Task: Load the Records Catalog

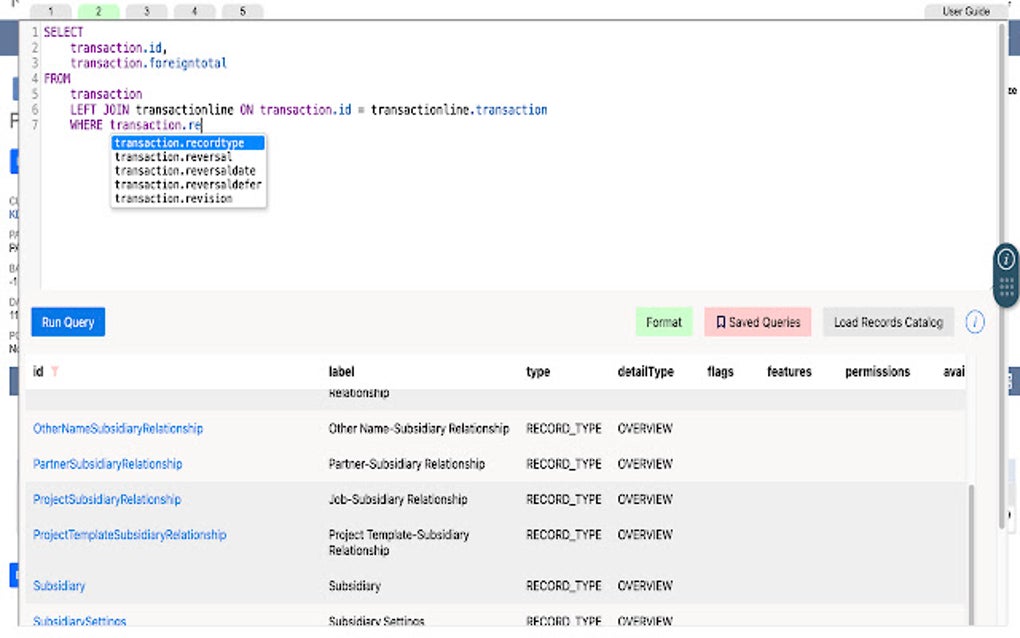Action: pos(887,322)
